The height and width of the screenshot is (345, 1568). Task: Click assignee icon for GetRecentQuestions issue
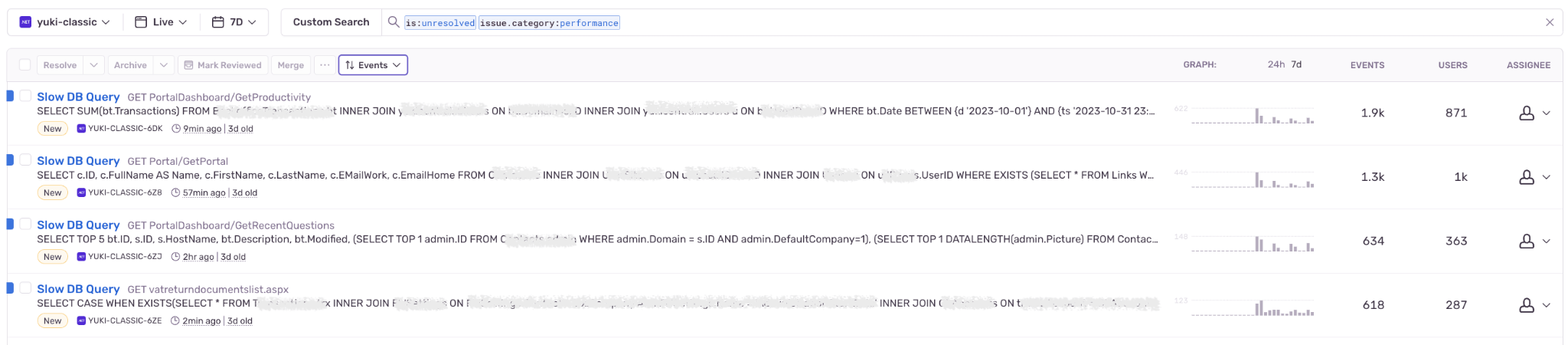[1526, 241]
